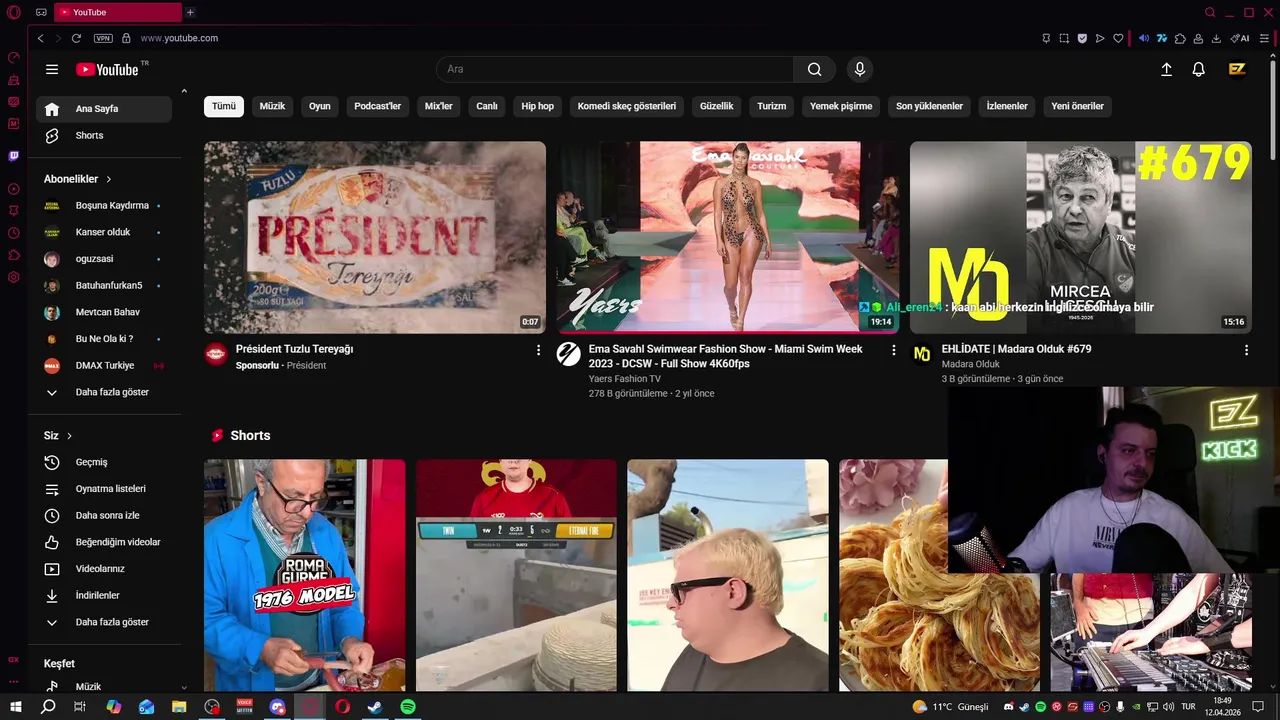Reload the page with refresh icon
Image resolution: width=1280 pixels, height=720 pixels.
click(76, 38)
